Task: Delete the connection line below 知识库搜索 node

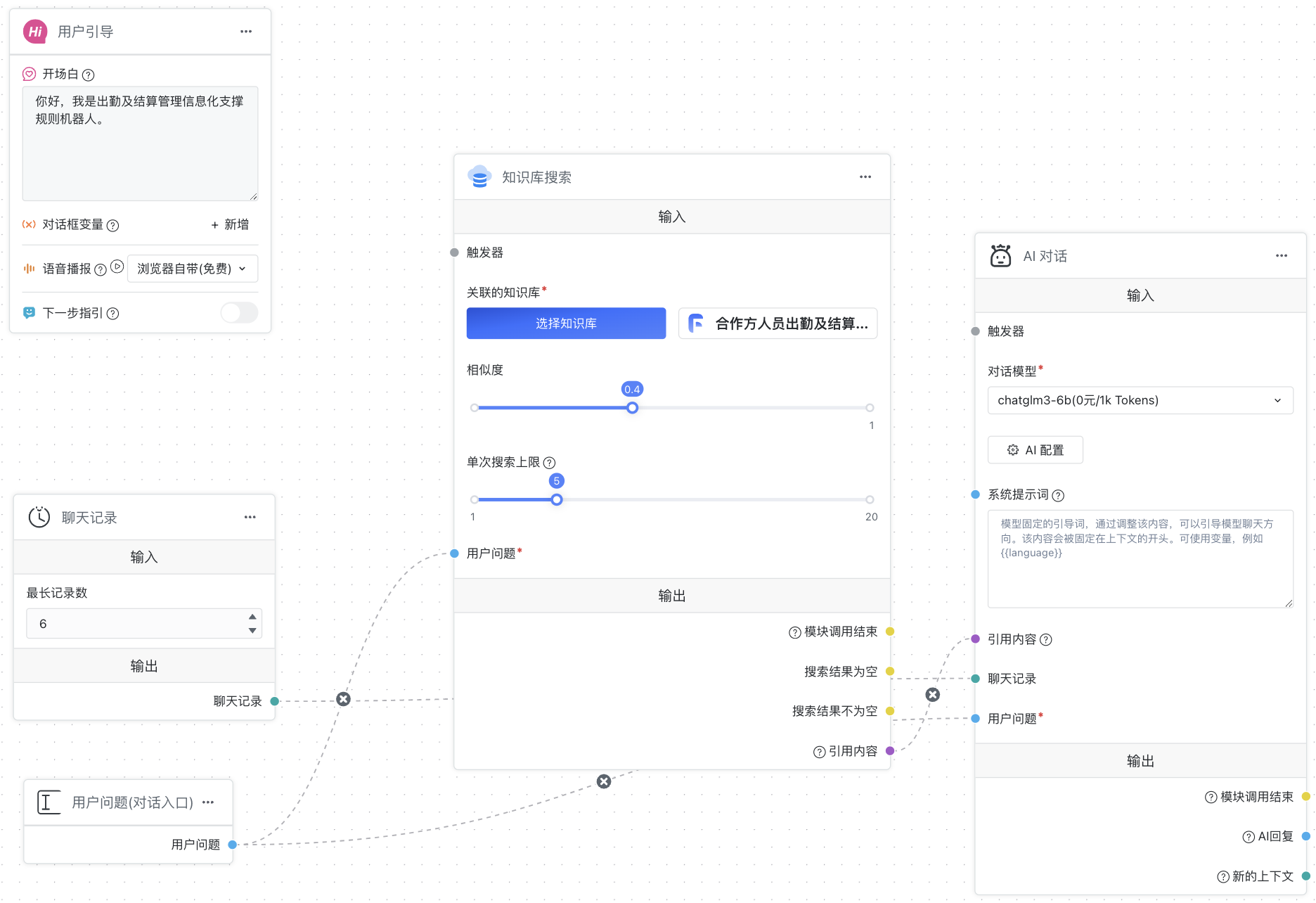Action: tap(603, 781)
